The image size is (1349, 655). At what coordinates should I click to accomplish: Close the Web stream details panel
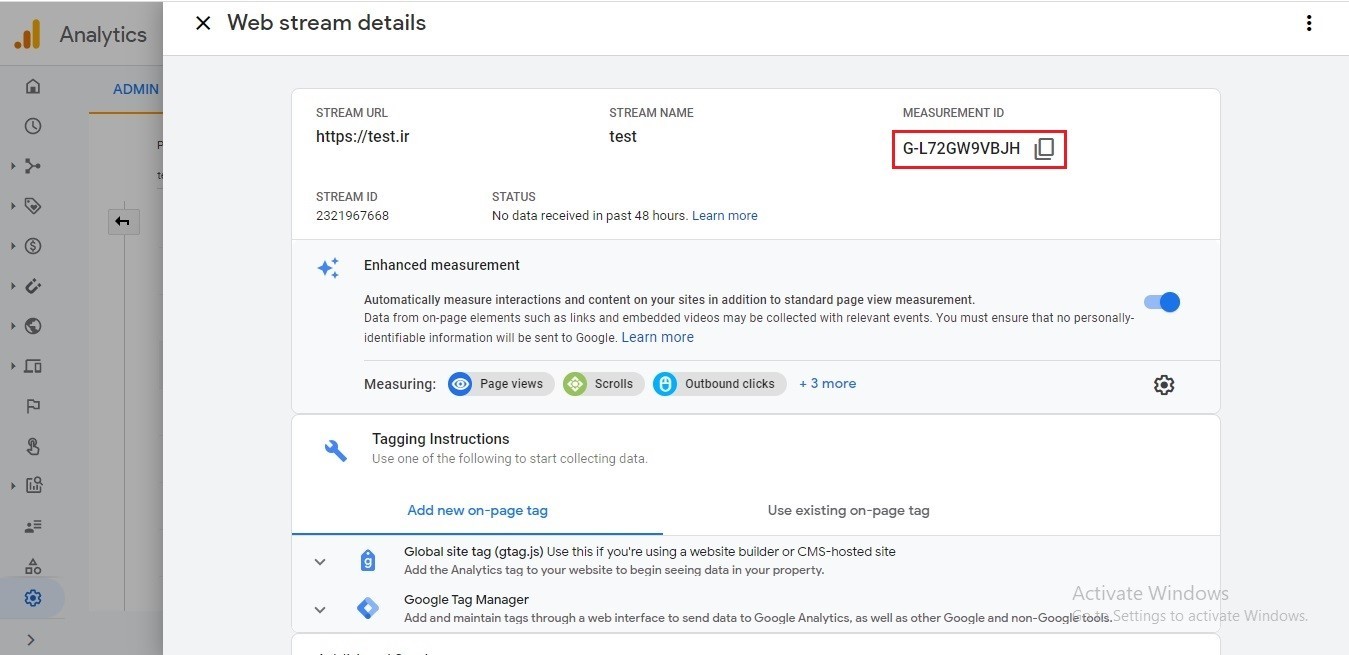[203, 23]
